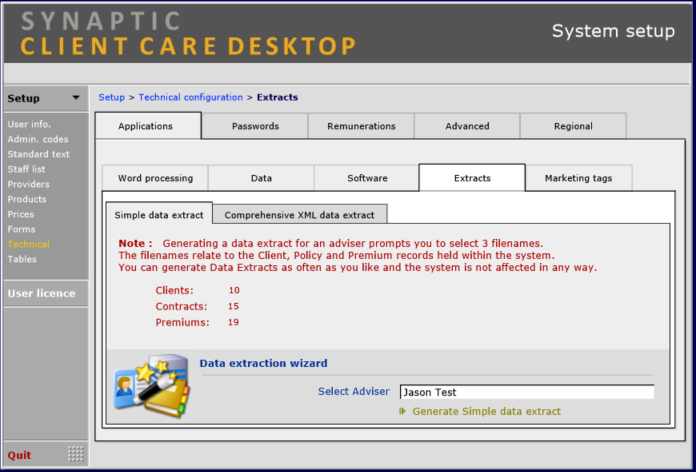696x472 pixels.
Task: Open User info. in the sidebar
Action: (x=29, y=124)
